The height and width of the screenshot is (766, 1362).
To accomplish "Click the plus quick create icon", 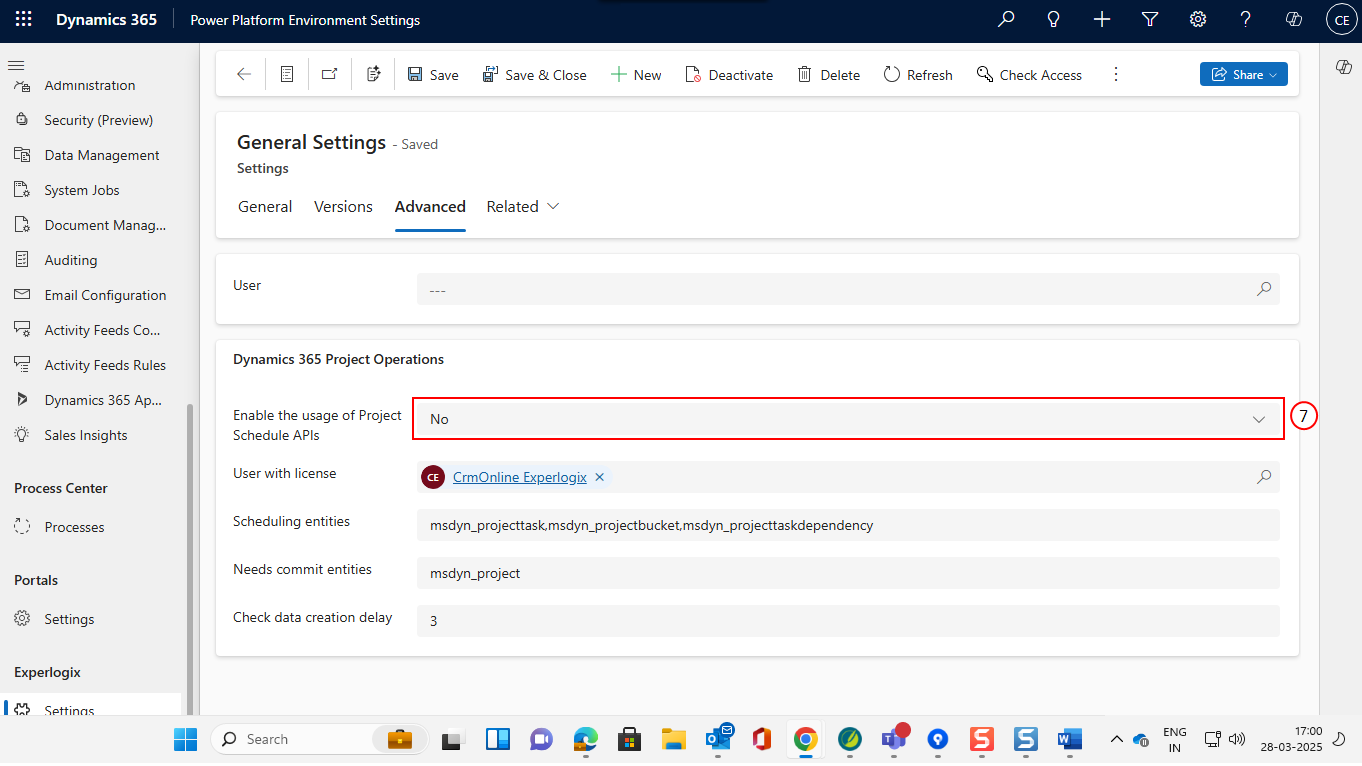I will (x=1102, y=20).
